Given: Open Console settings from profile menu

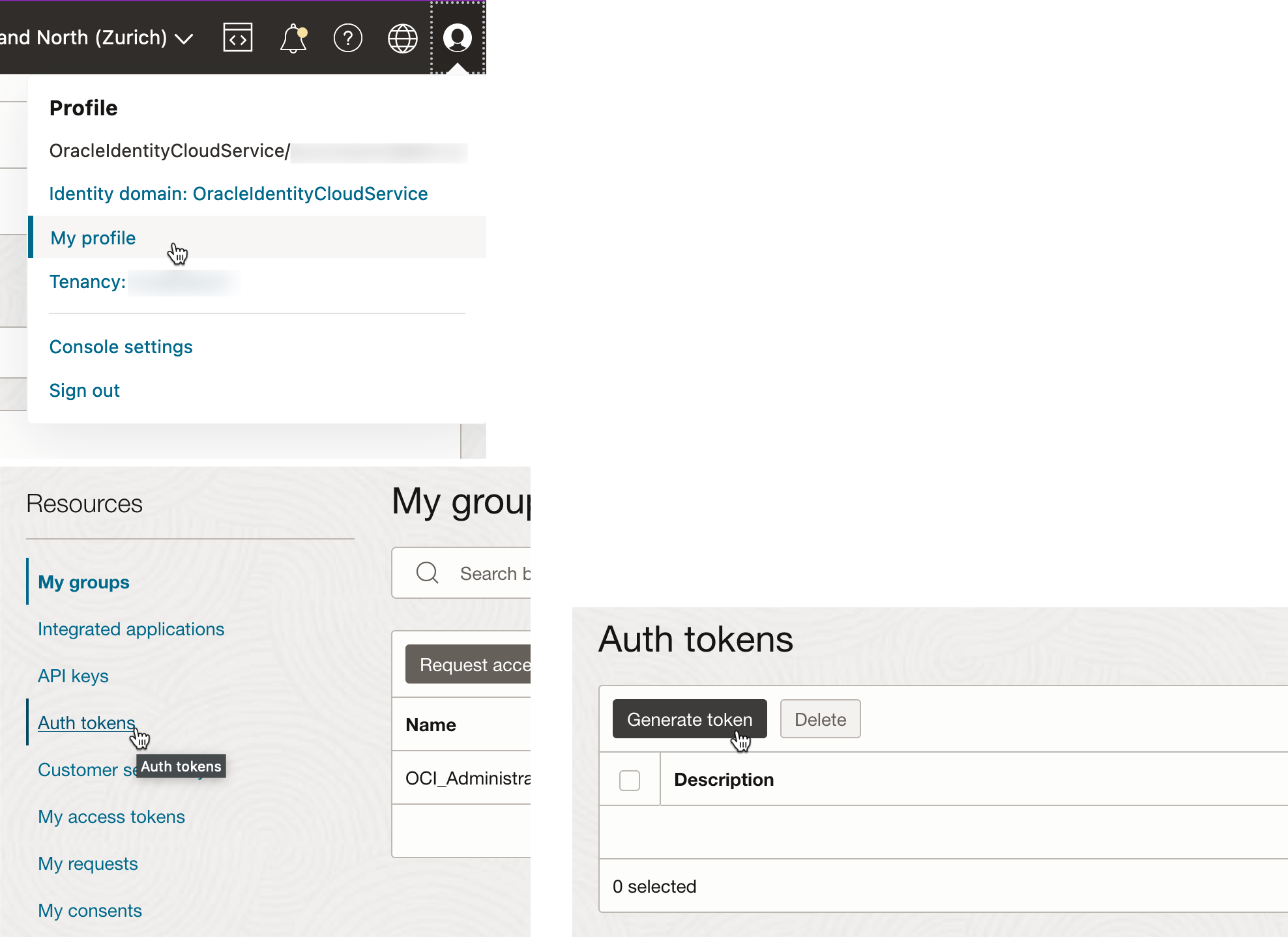Looking at the screenshot, I should coord(121,347).
